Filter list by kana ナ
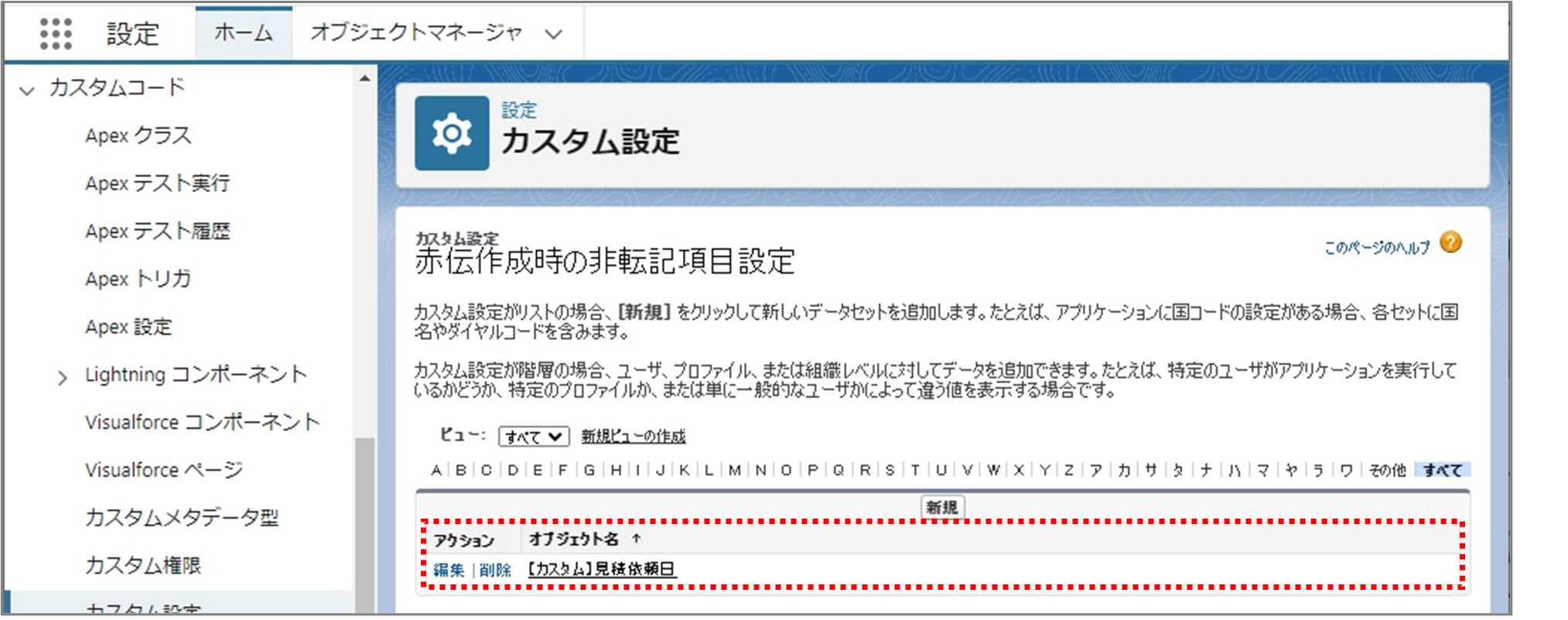This screenshot has height=620, width=1568. [1206, 470]
